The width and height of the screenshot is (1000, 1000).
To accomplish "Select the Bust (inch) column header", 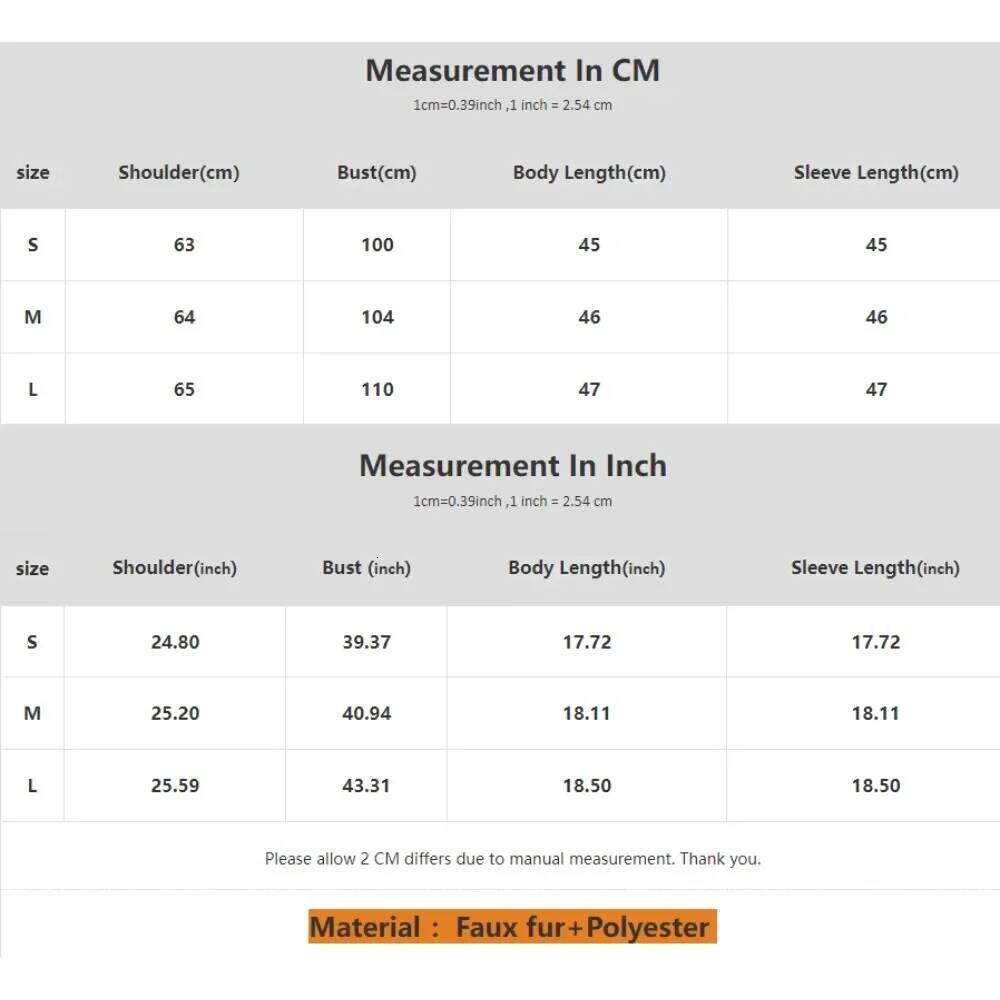I will coord(366,568).
